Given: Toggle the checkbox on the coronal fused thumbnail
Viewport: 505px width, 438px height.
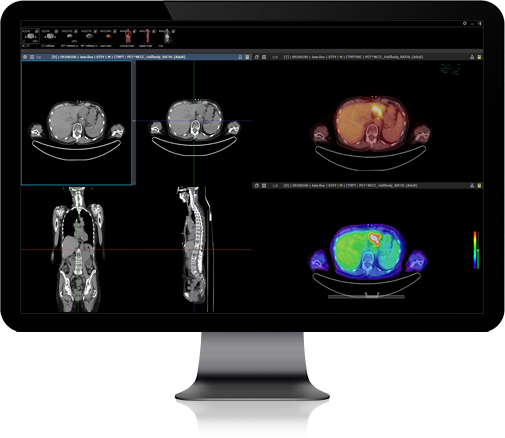Looking at the screenshot, I should click(x=134, y=31).
